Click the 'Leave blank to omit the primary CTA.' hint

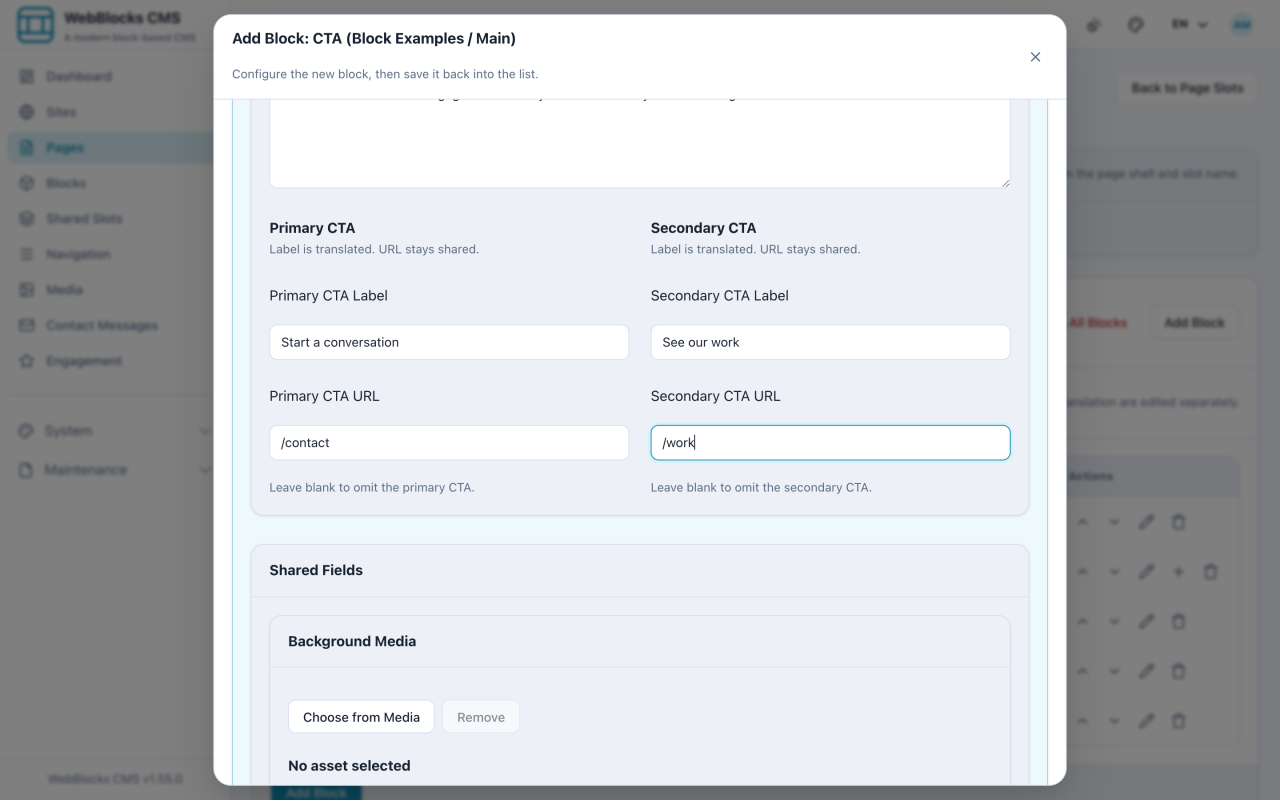[x=372, y=488]
